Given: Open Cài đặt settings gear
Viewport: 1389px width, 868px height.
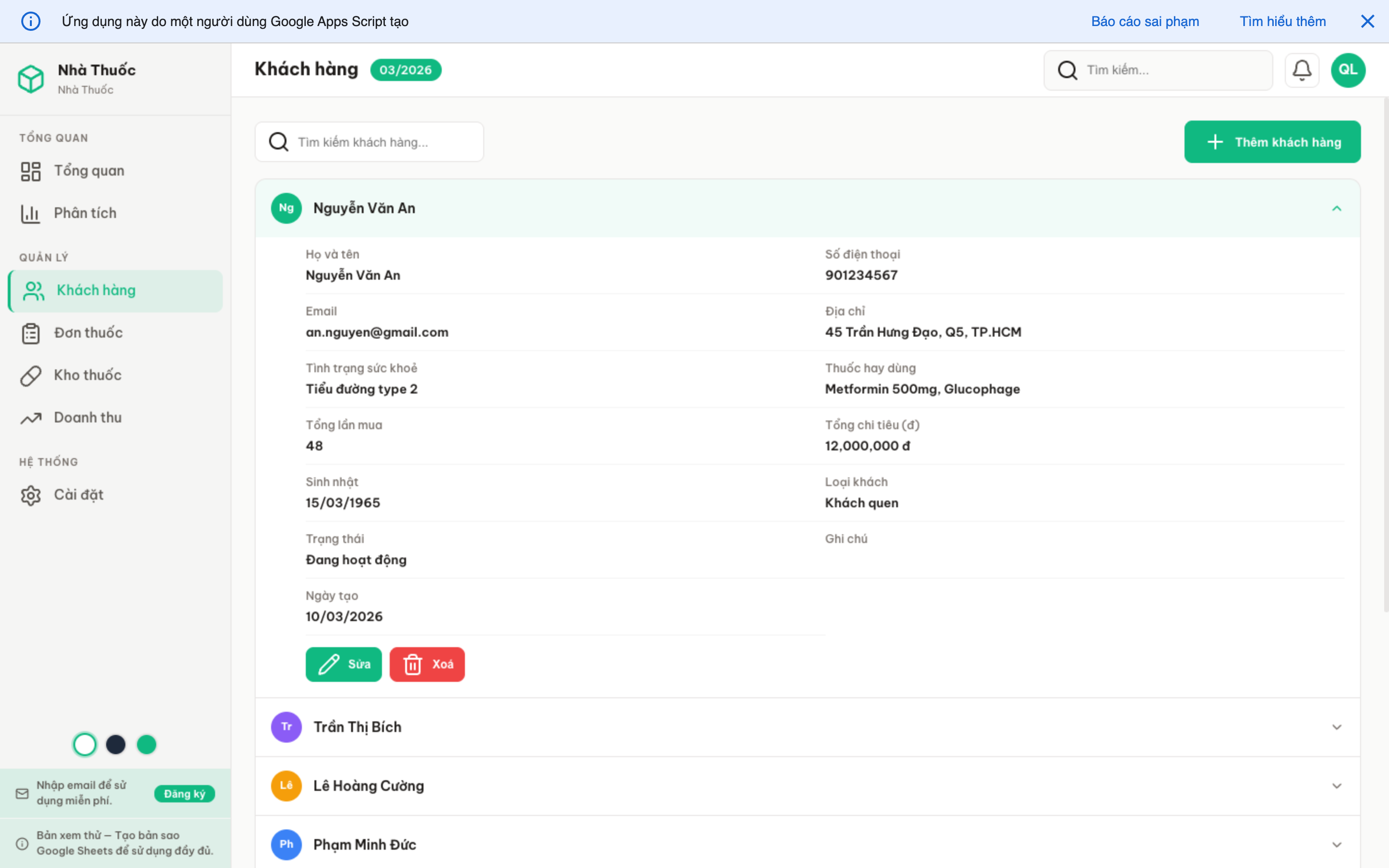Looking at the screenshot, I should pos(30,494).
